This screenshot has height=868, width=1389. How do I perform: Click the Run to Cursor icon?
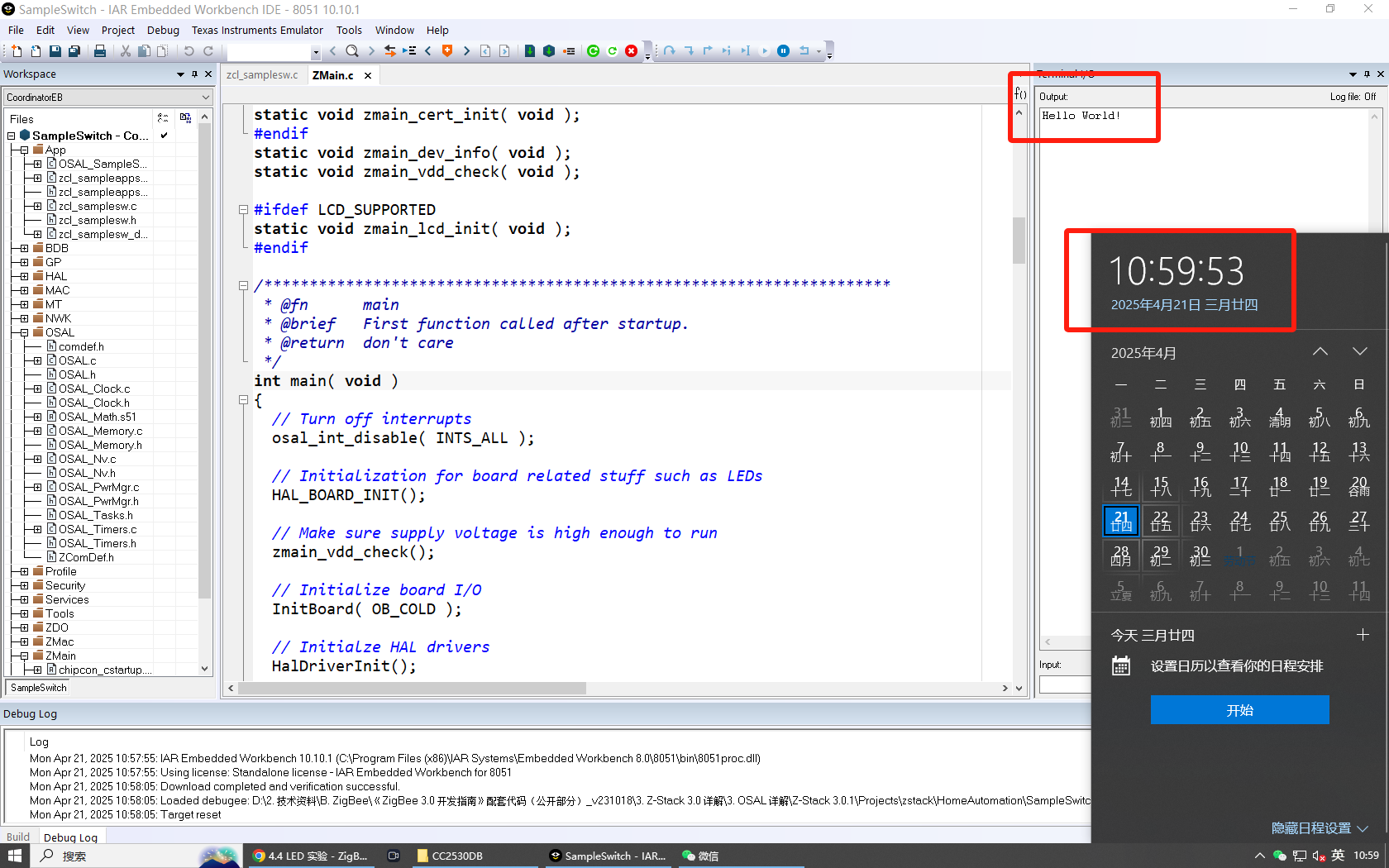[746, 51]
